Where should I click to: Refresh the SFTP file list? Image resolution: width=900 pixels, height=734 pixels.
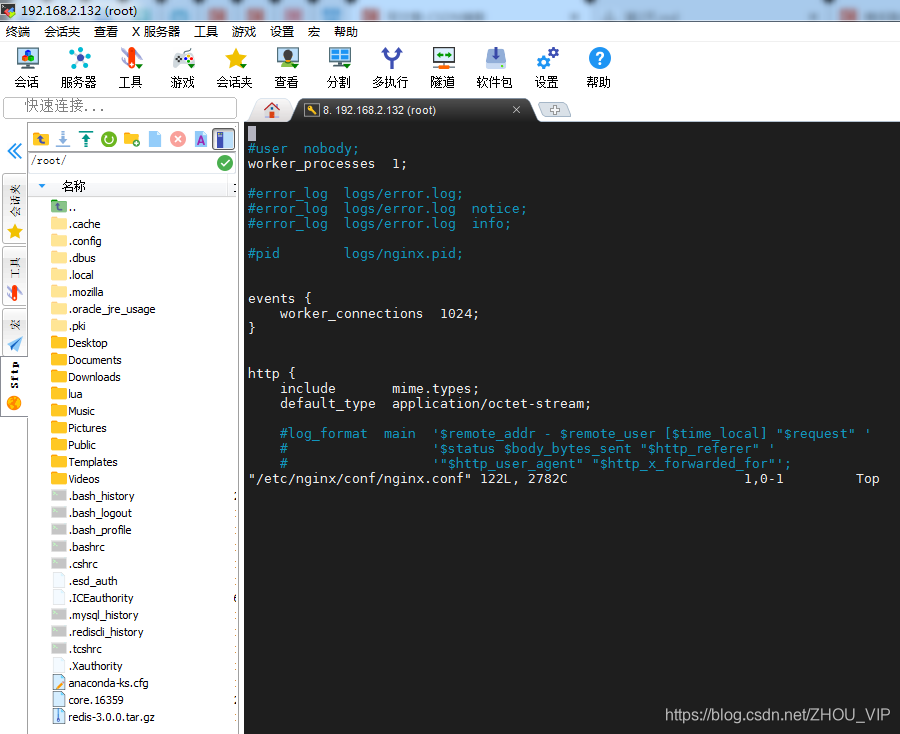[109, 139]
